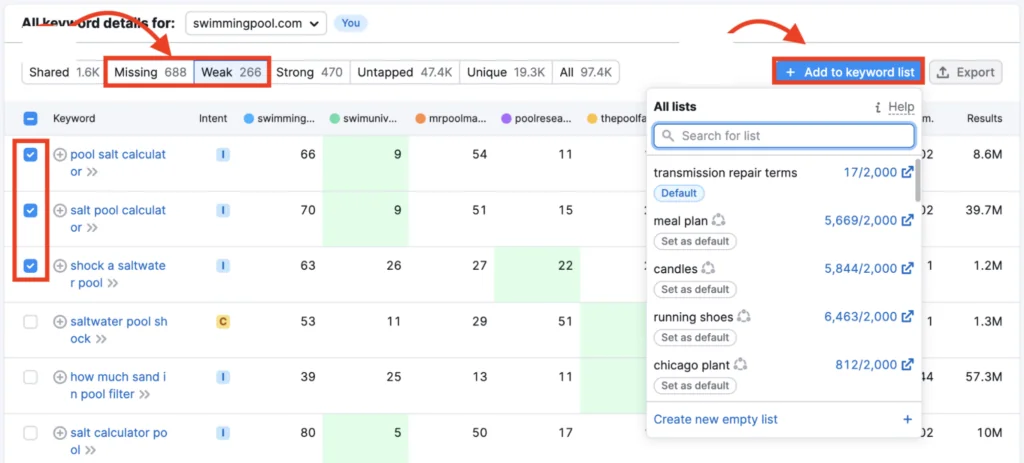Click plus icon next to salt calculator pool
Viewport: 1024px width, 463px height.
point(60,432)
